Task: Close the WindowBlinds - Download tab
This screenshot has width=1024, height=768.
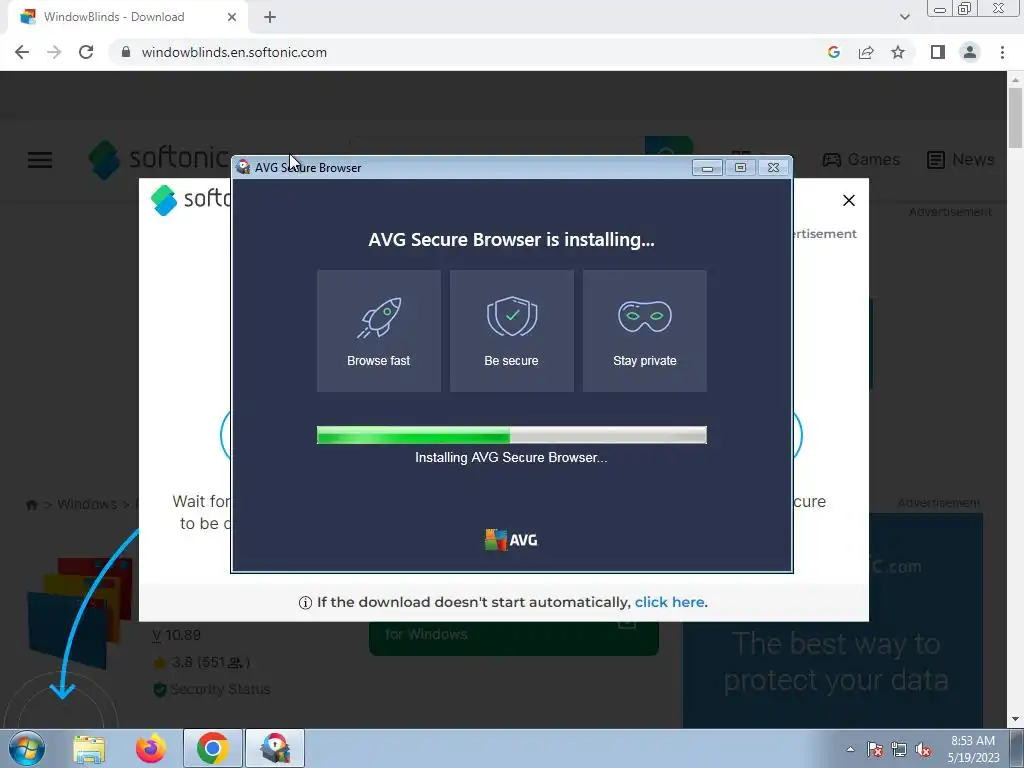Action: pyautogui.click(x=231, y=17)
